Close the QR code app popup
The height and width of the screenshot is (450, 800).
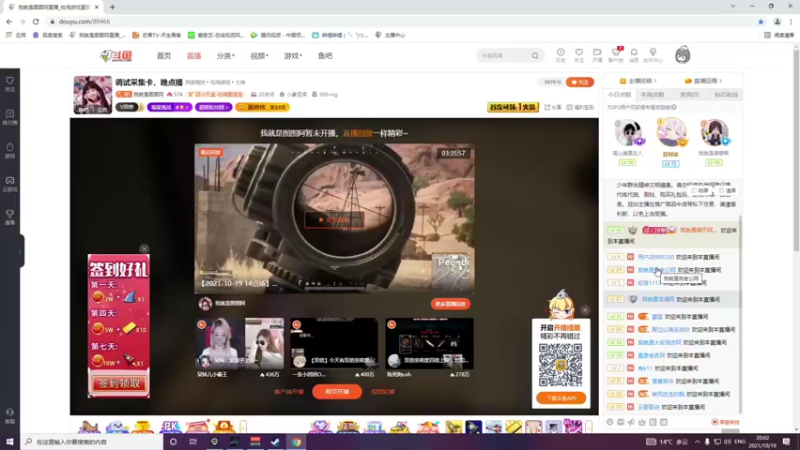[x=585, y=310]
